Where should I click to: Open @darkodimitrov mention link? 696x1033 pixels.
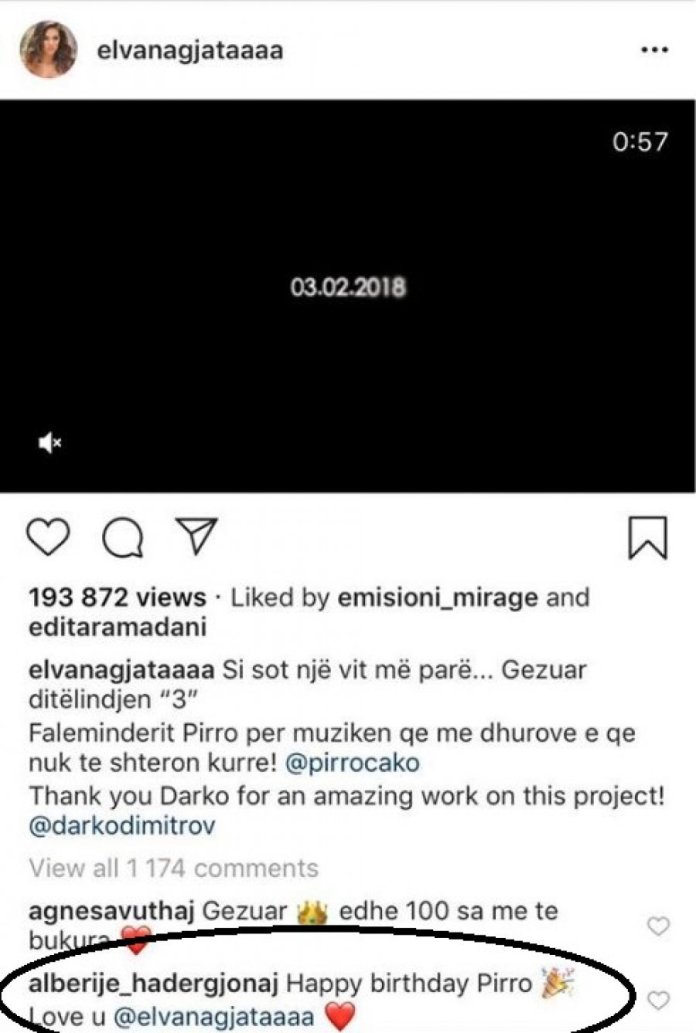pyautogui.click(x=123, y=826)
